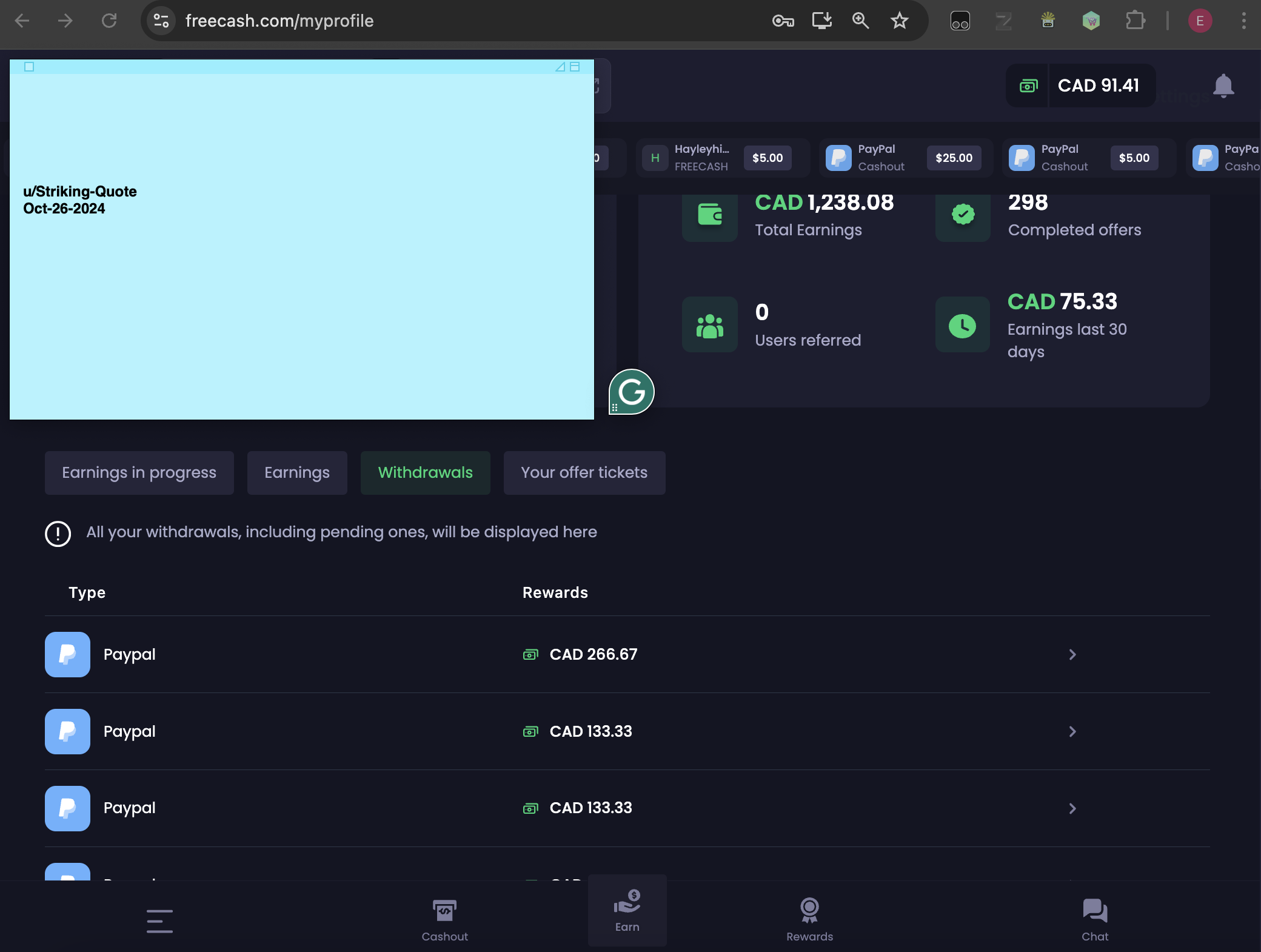The width and height of the screenshot is (1261, 952).
Task: Click the 298 completed offers value
Action: point(1028,203)
